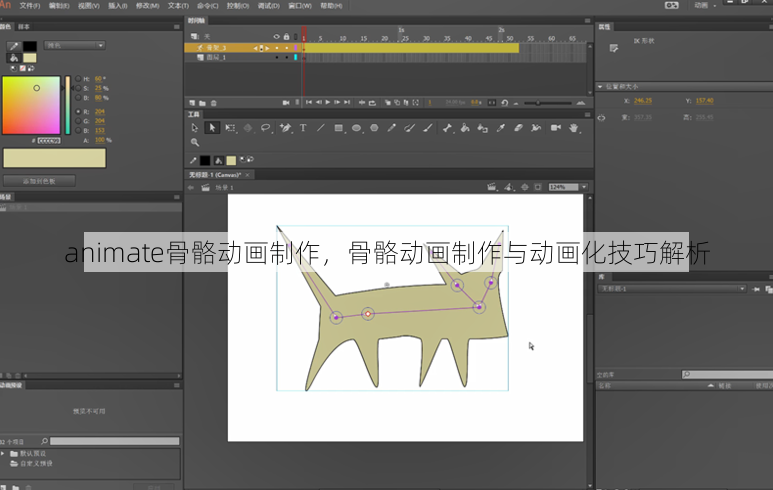This screenshot has height=490, width=773.
Task: Click the swap colors icon in Color panel
Action: [32, 69]
